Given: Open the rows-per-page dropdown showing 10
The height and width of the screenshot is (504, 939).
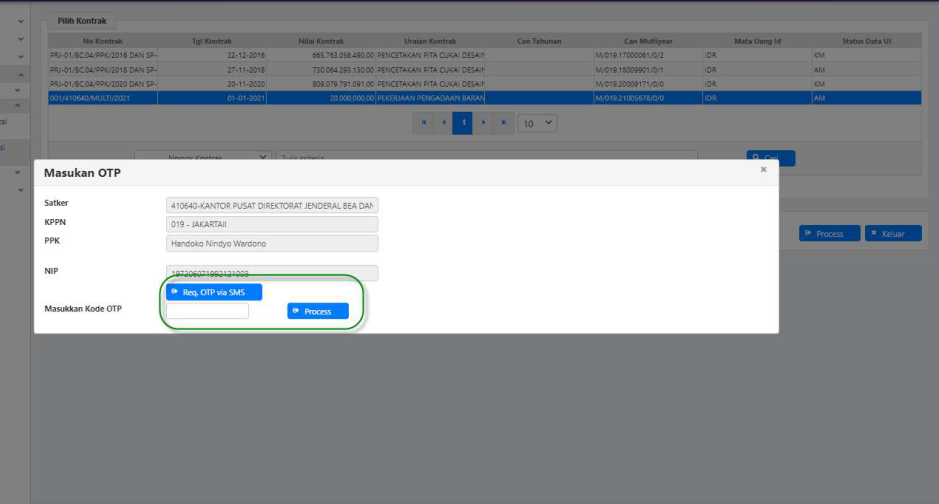Looking at the screenshot, I should pos(537,123).
